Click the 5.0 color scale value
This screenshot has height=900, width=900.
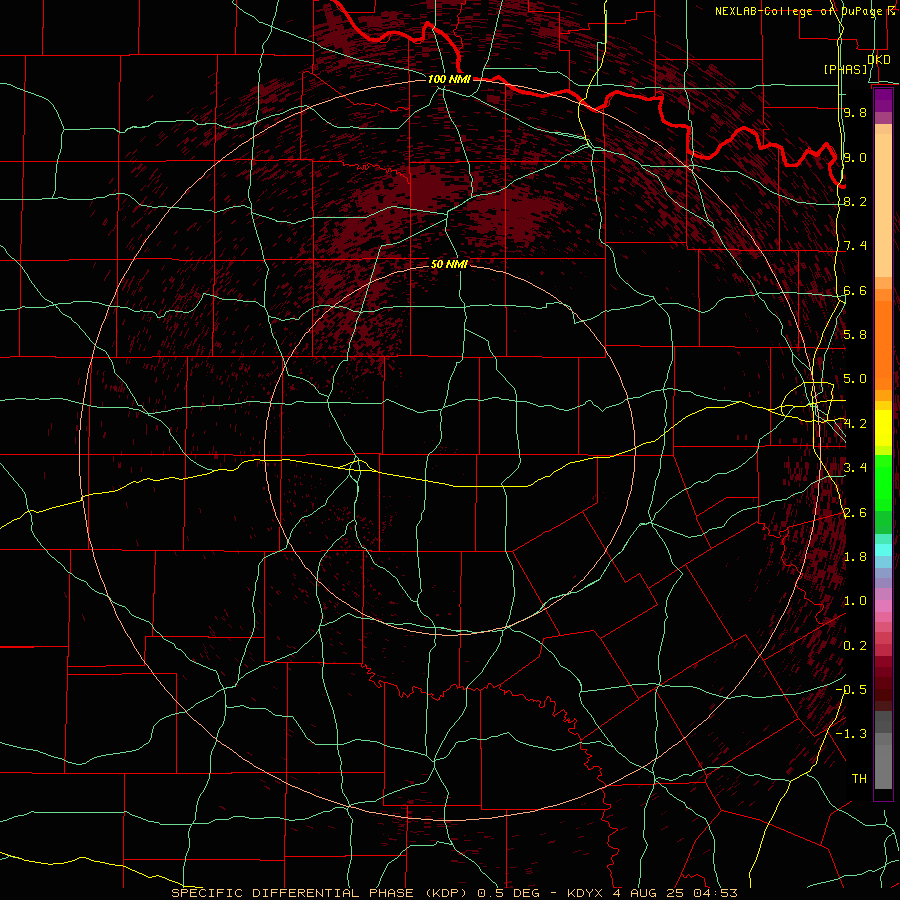coord(855,379)
